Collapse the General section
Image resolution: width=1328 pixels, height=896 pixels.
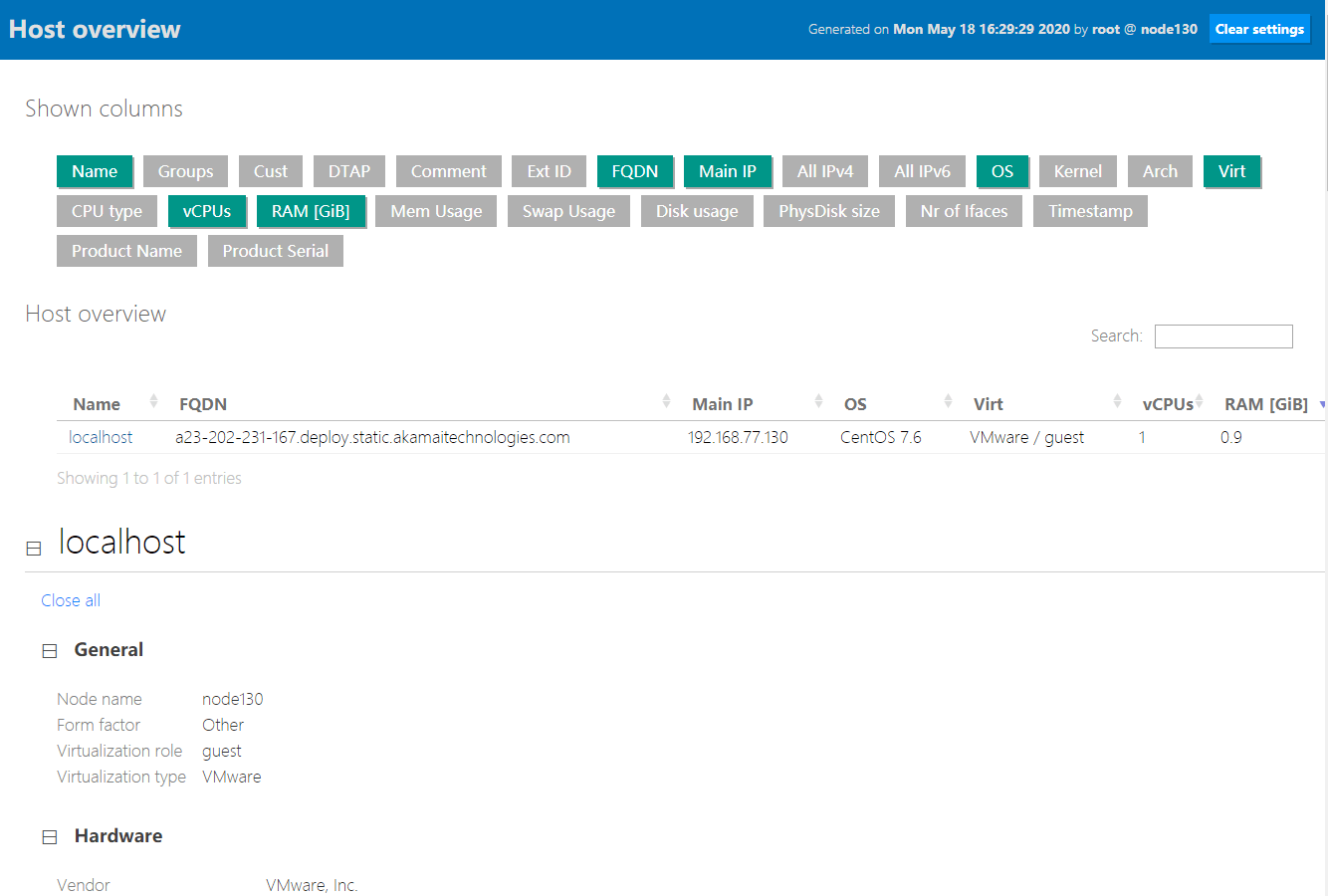pos(50,651)
